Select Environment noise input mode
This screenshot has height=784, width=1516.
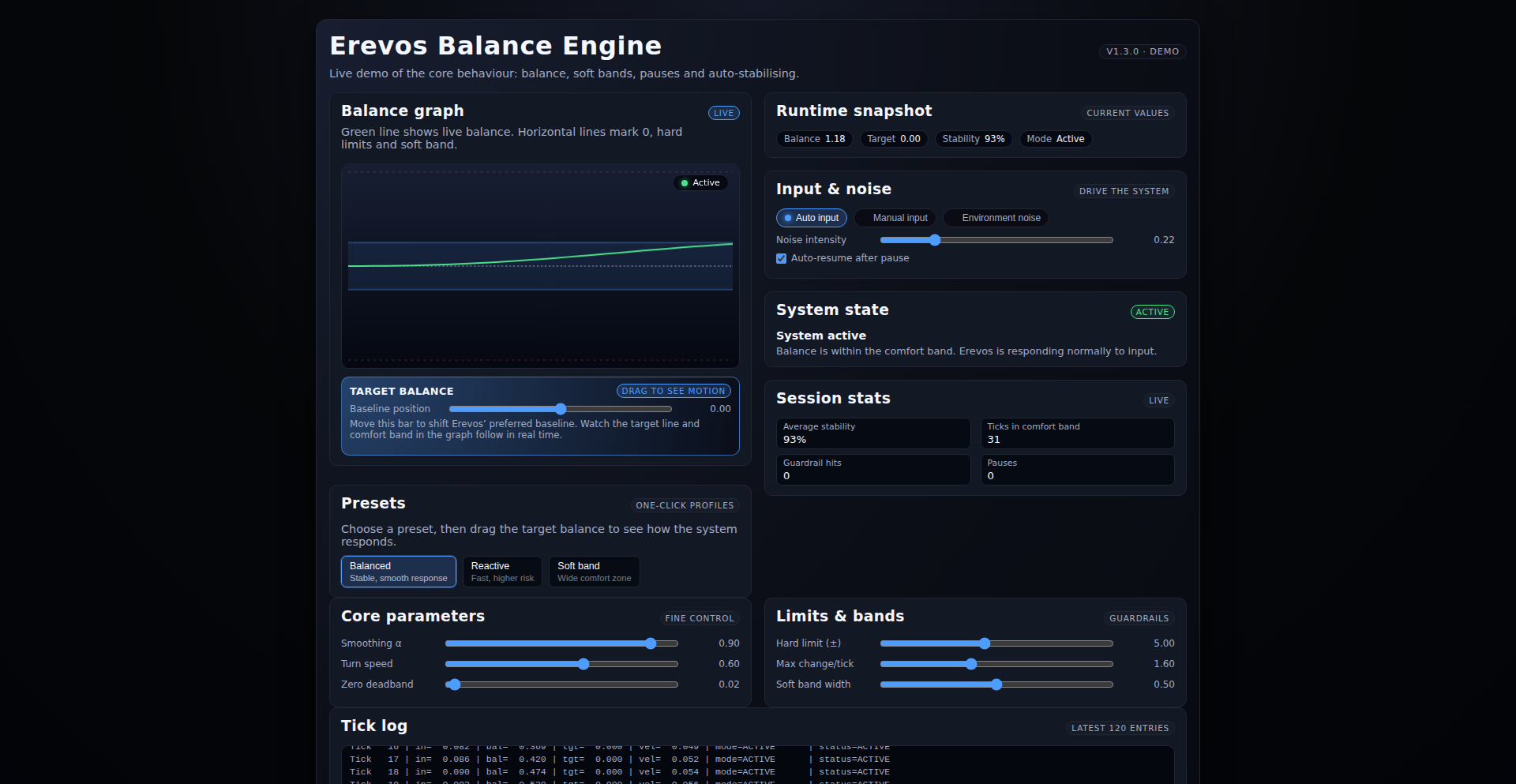[x=995, y=218]
